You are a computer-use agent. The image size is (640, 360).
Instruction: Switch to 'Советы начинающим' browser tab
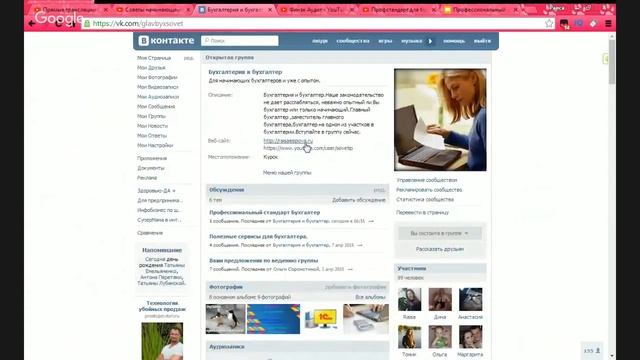pos(153,9)
